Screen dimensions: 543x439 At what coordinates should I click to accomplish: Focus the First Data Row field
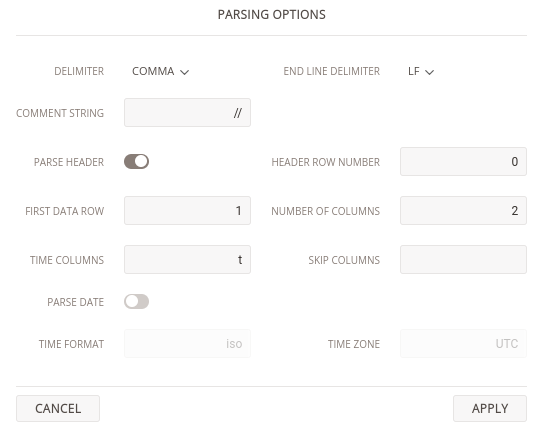pyautogui.click(x=187, y=210)
